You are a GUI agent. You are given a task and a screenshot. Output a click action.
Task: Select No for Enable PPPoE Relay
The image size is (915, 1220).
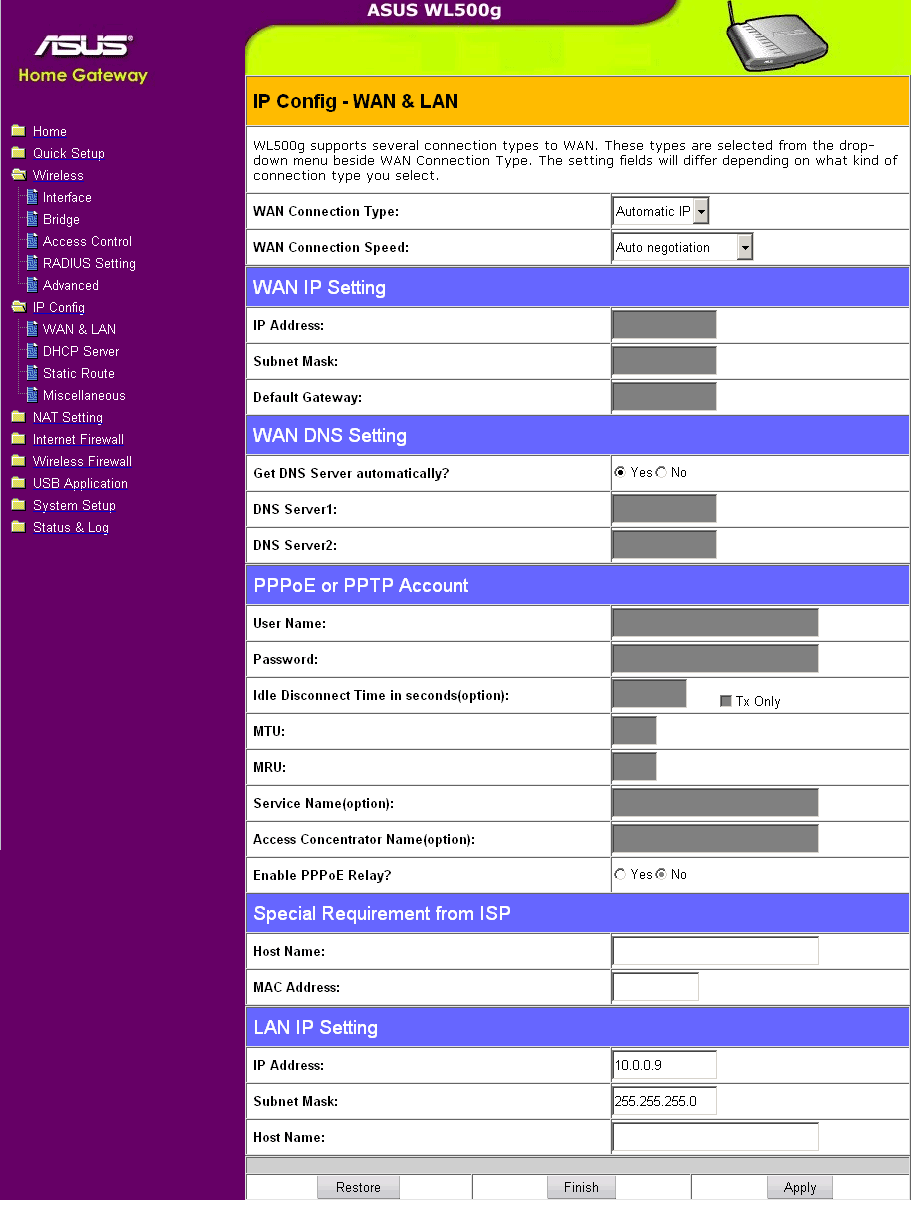click(661, 874)
